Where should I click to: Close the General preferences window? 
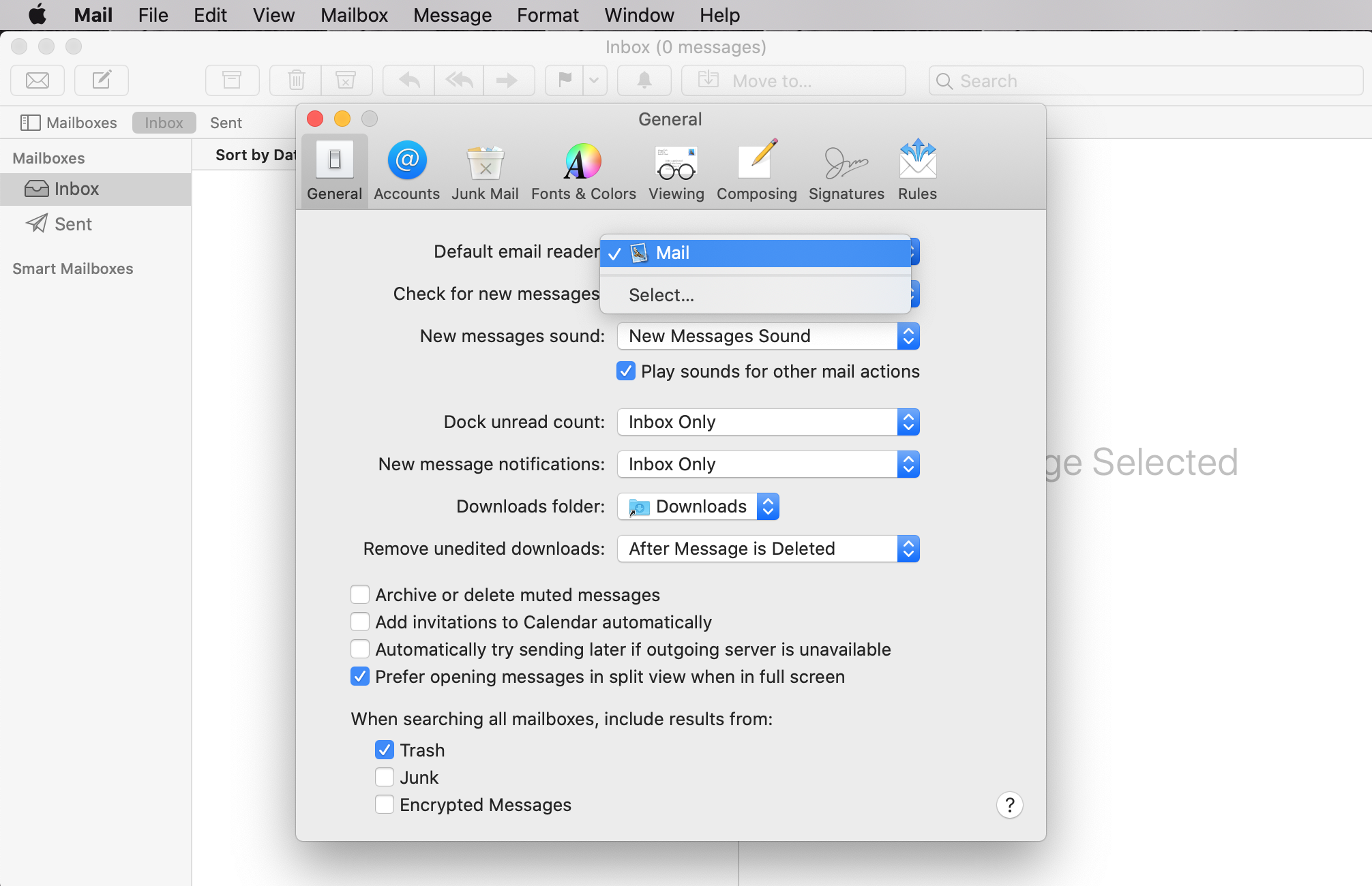click(x=315, y=119)
